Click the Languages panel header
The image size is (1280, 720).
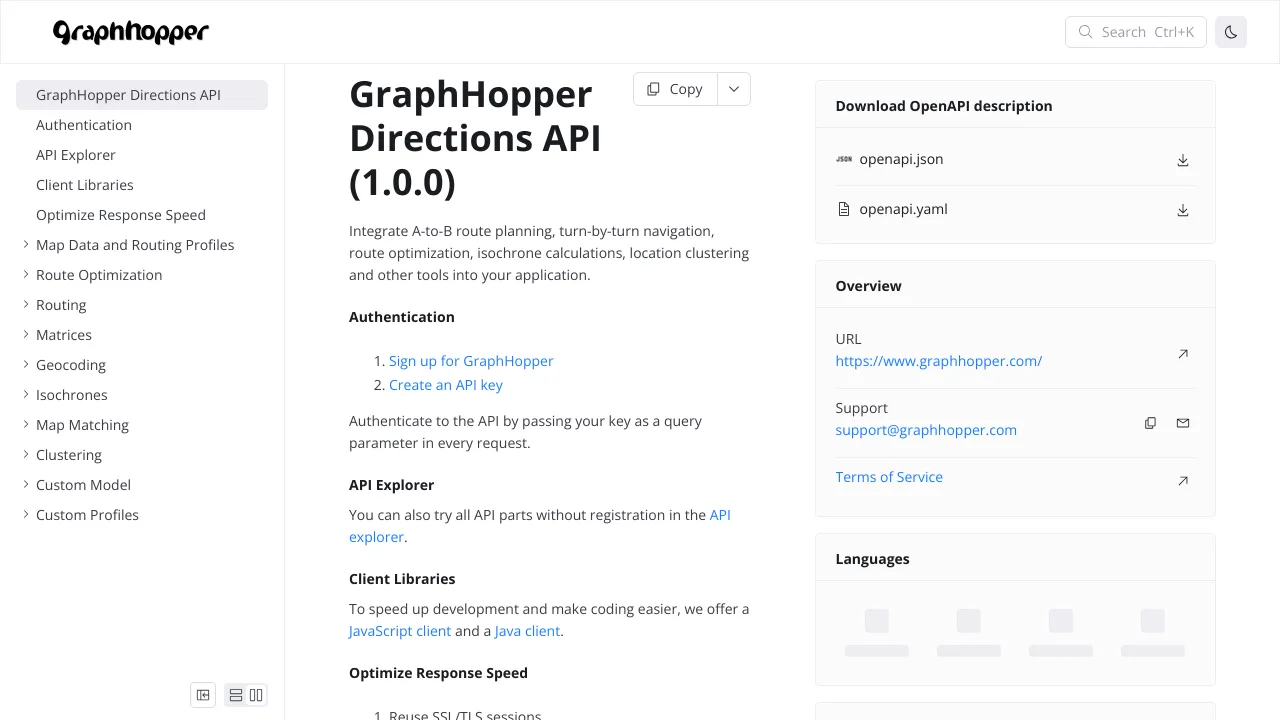tap(873, 559)
